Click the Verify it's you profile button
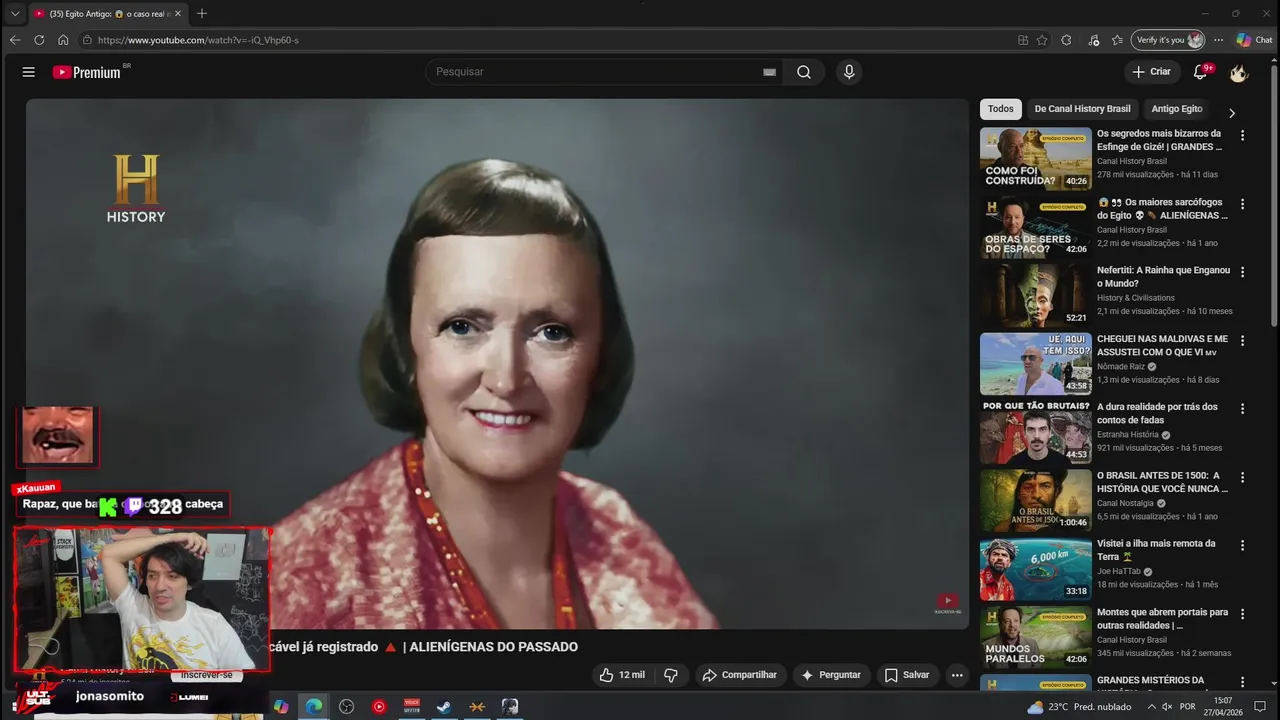 tap(1168, 40)
